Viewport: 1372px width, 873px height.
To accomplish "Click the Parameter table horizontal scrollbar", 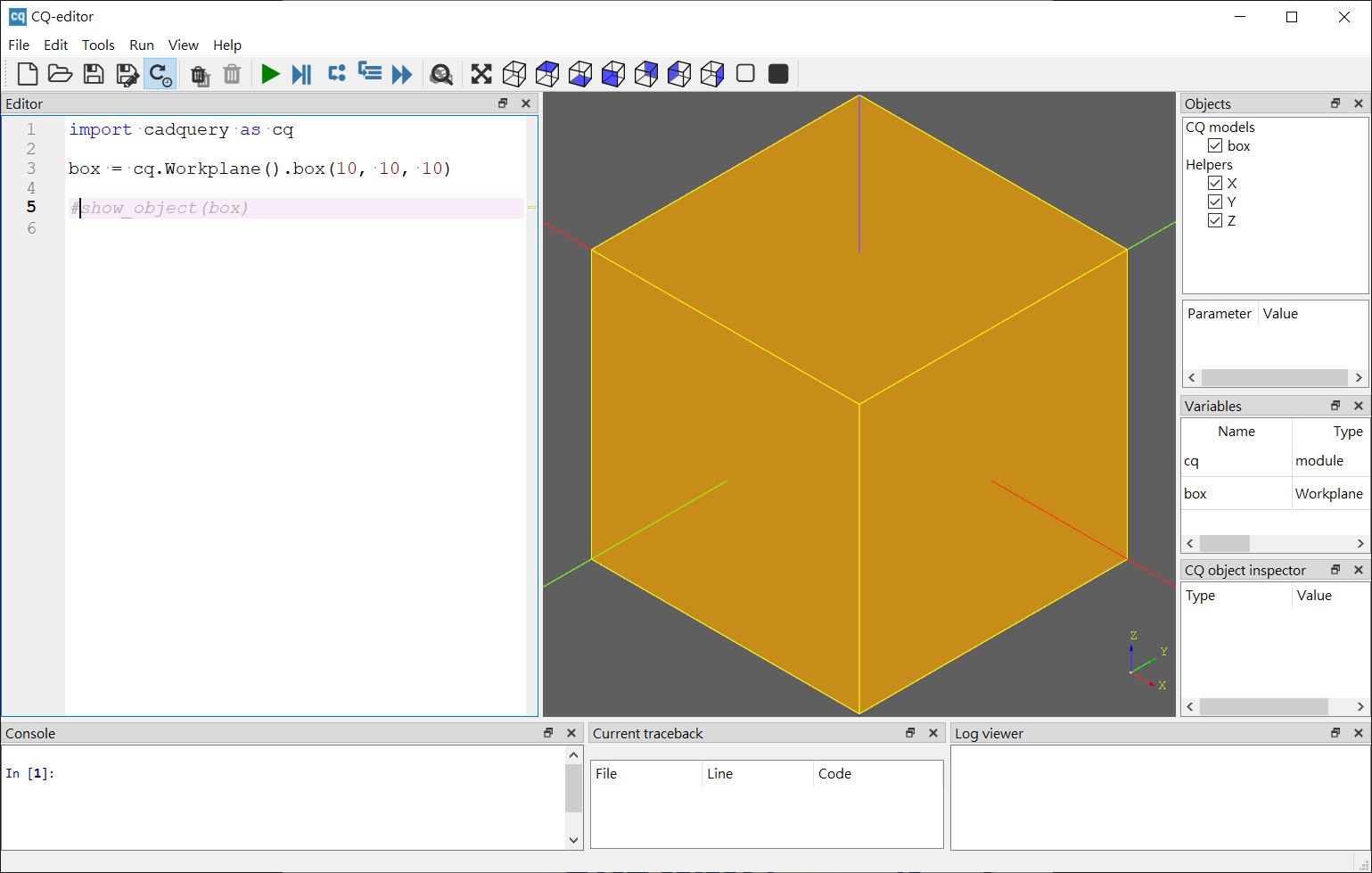I will tap(1275, 377).
